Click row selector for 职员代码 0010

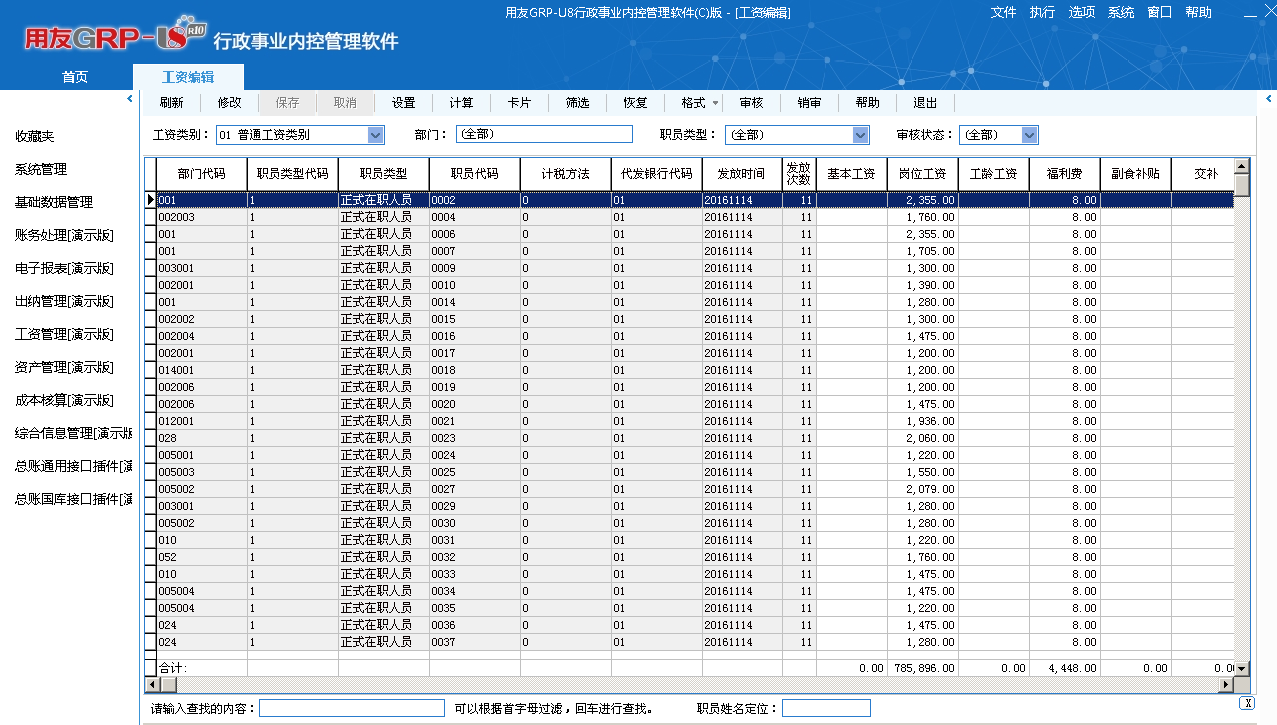[150, 285]
